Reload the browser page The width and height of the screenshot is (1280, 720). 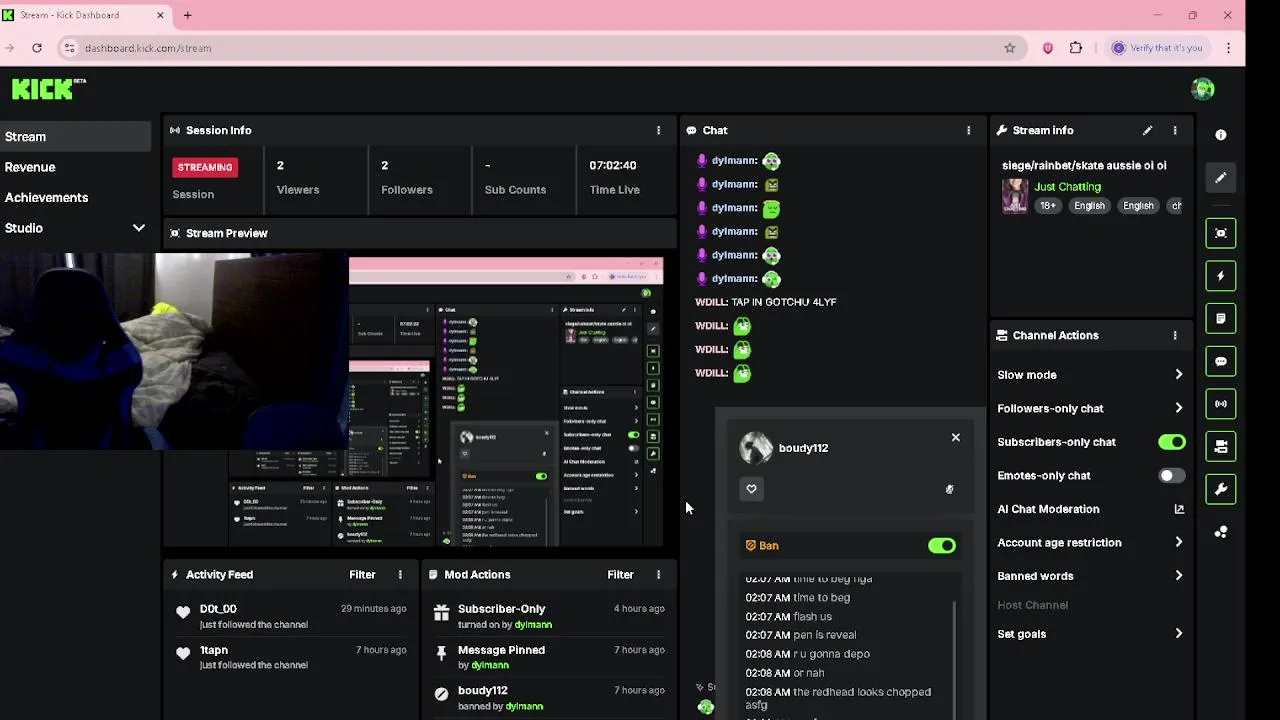click(37, 48)
